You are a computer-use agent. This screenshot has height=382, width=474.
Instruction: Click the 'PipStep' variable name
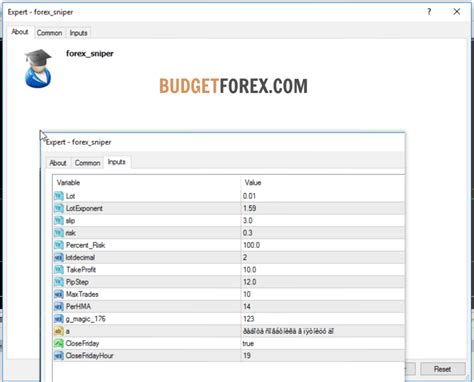pyautogui.click(x=77, y=282)
